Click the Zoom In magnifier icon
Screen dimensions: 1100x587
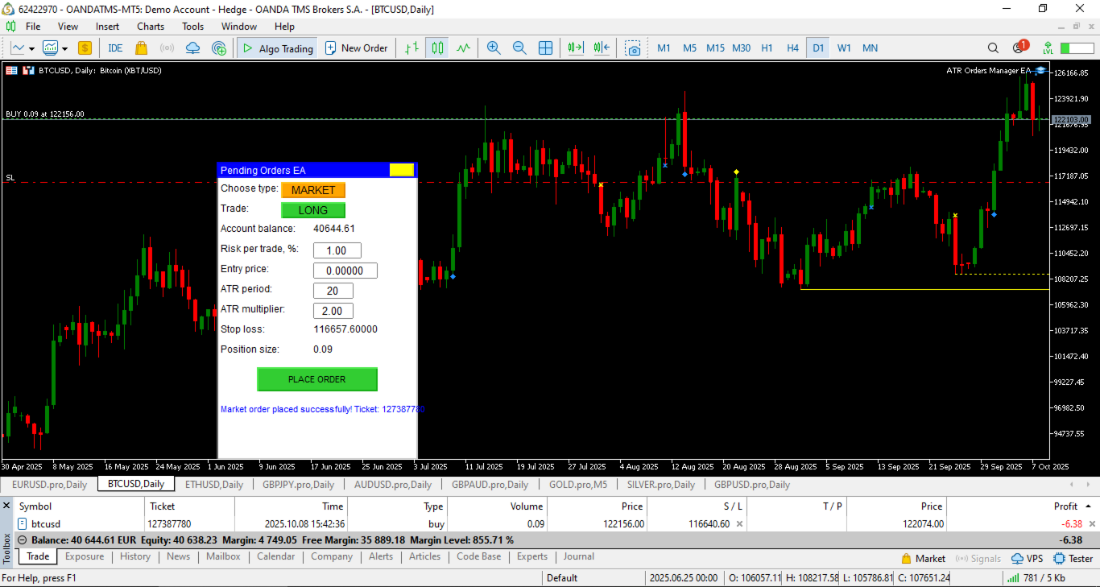coord(494,47)
